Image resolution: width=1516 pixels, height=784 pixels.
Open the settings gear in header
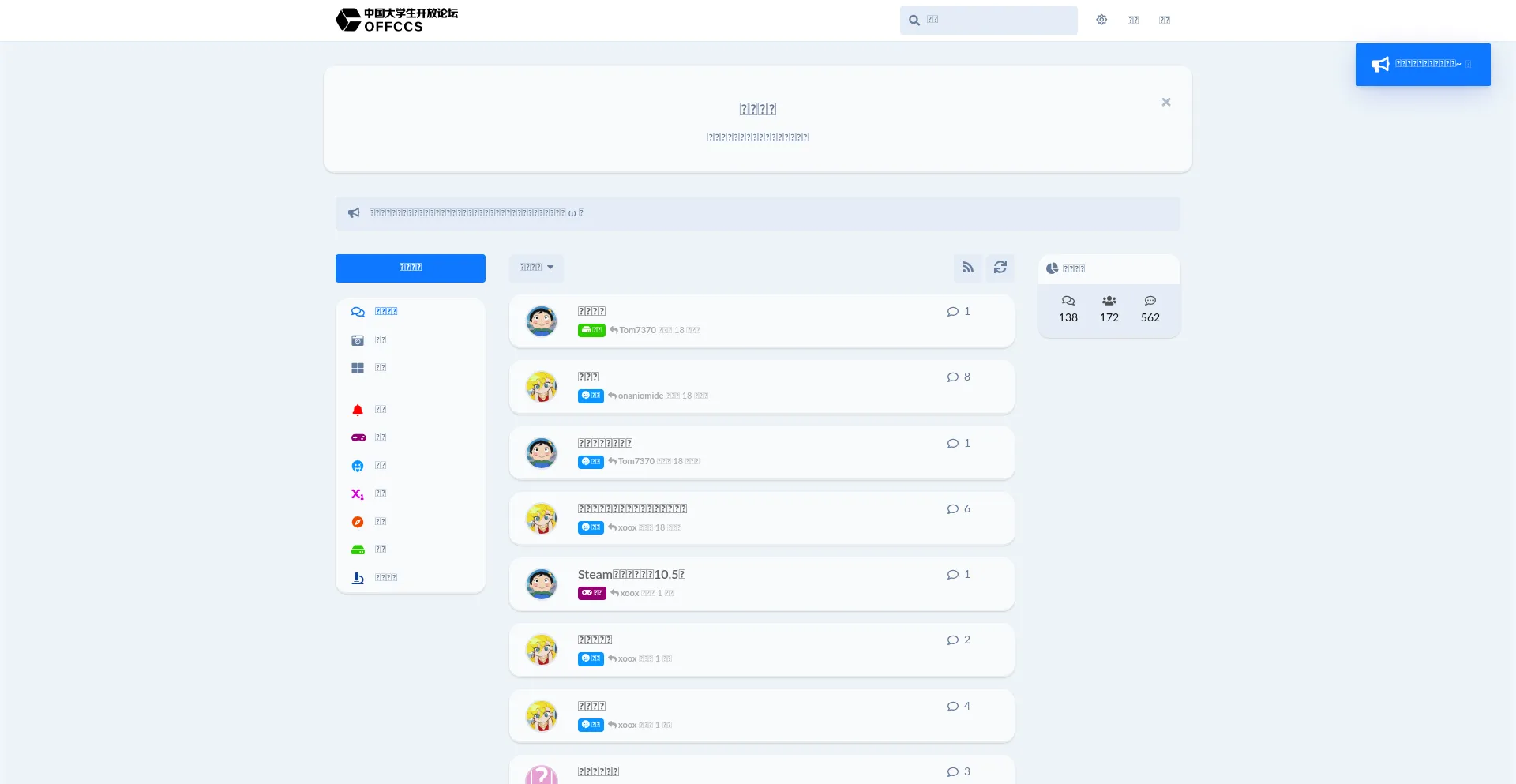(1101, 20)
